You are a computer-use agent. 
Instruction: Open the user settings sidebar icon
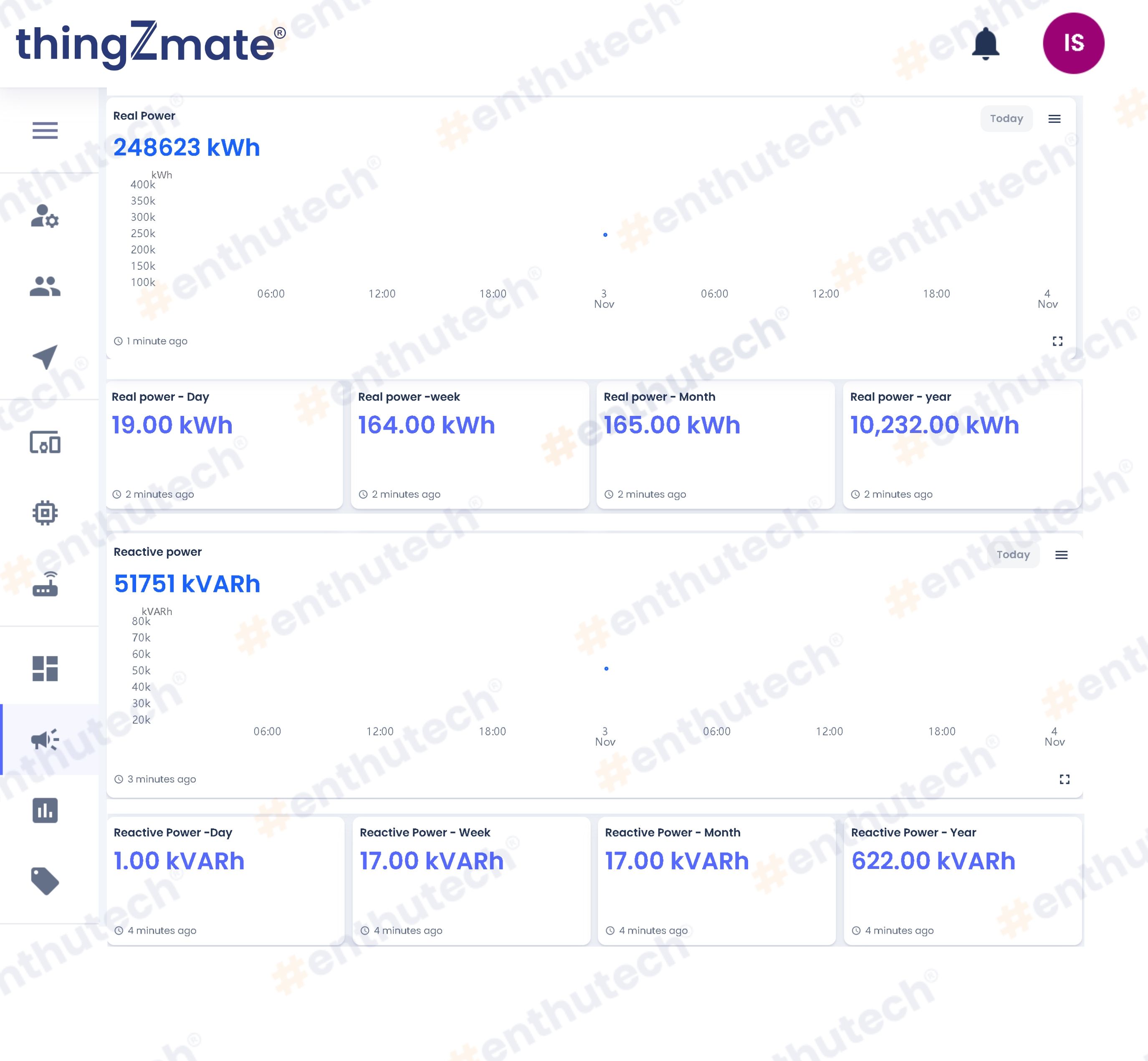coord(45,216)
